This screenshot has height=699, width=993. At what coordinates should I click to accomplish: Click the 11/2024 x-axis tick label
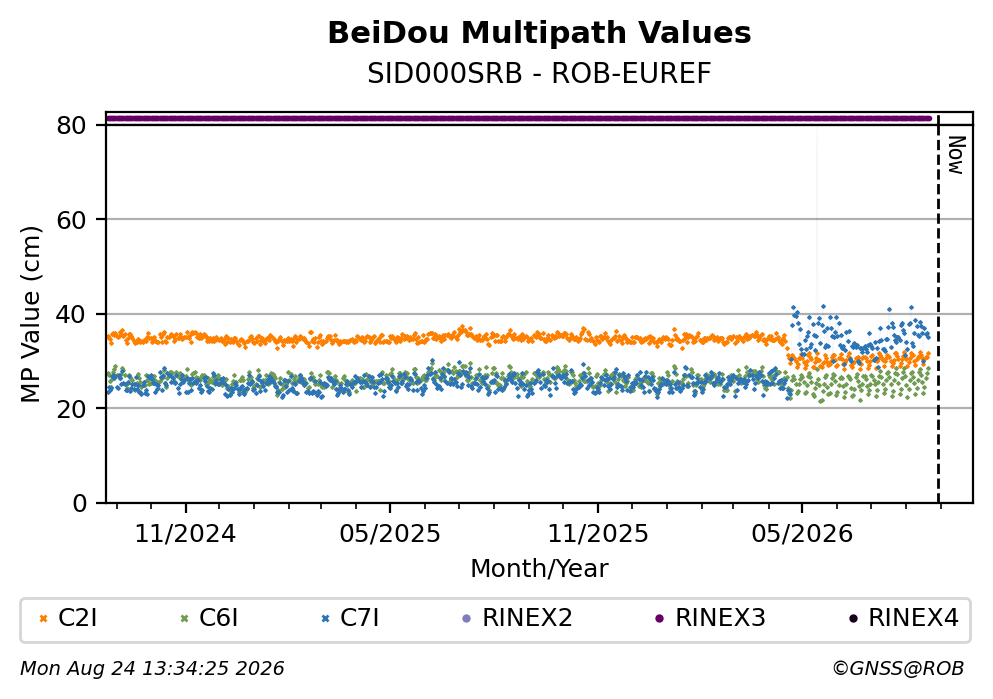tap(186, 534)
